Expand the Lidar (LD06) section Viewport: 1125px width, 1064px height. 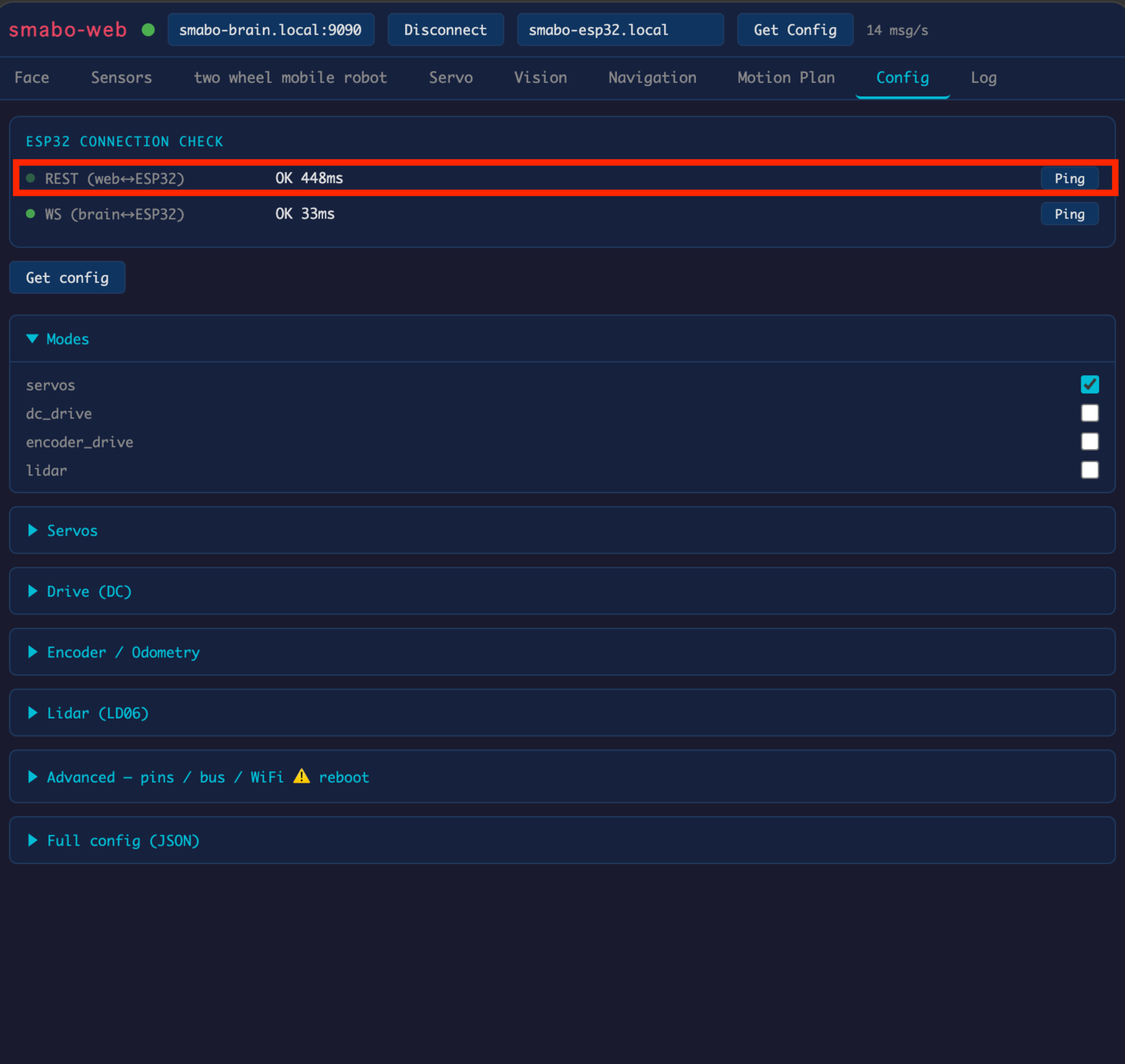coord(562,713)
